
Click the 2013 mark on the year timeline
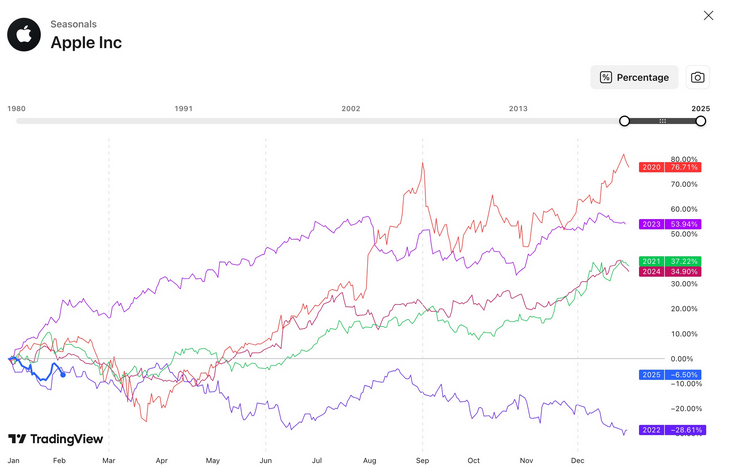pyautogui.click(x=518, y=108)
